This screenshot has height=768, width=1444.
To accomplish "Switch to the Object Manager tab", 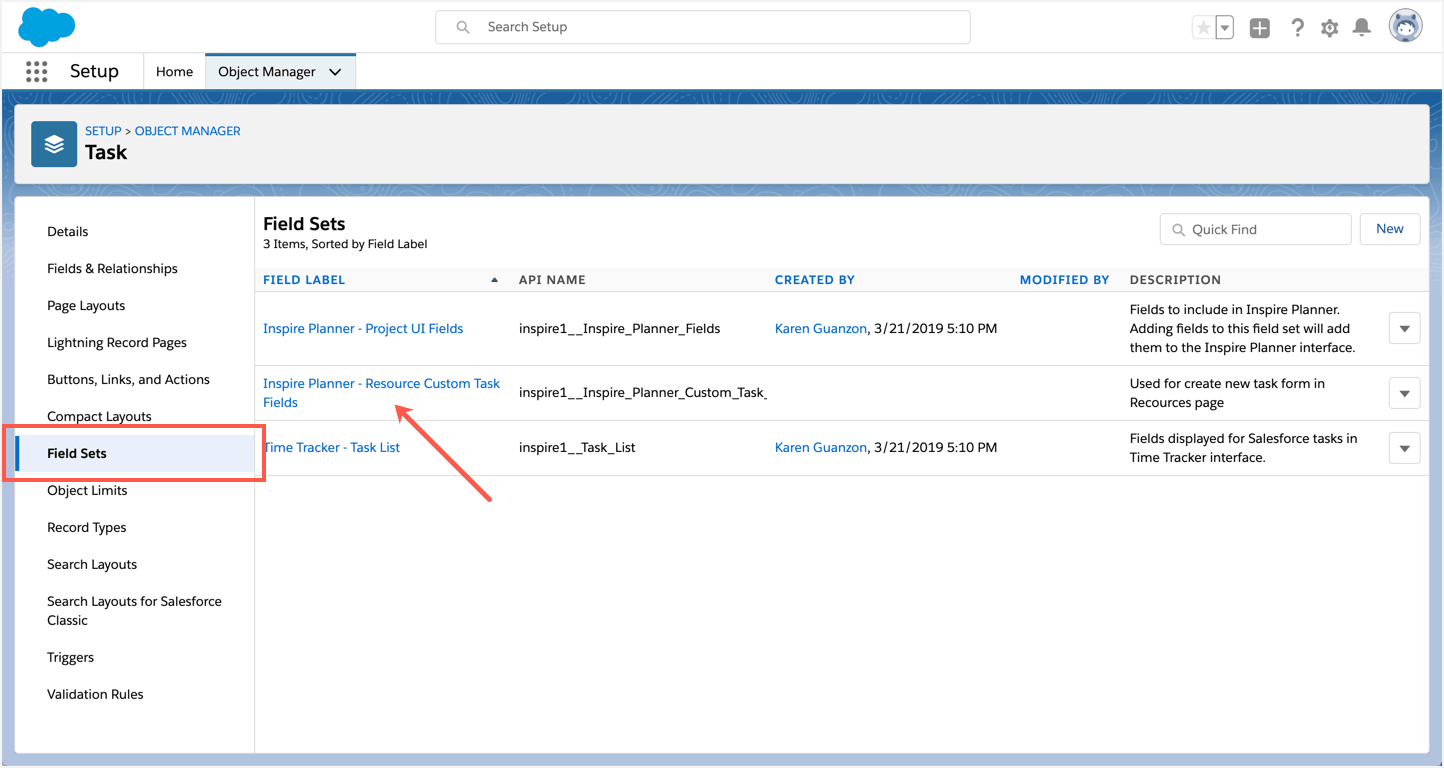I will (x=268, y=71).
